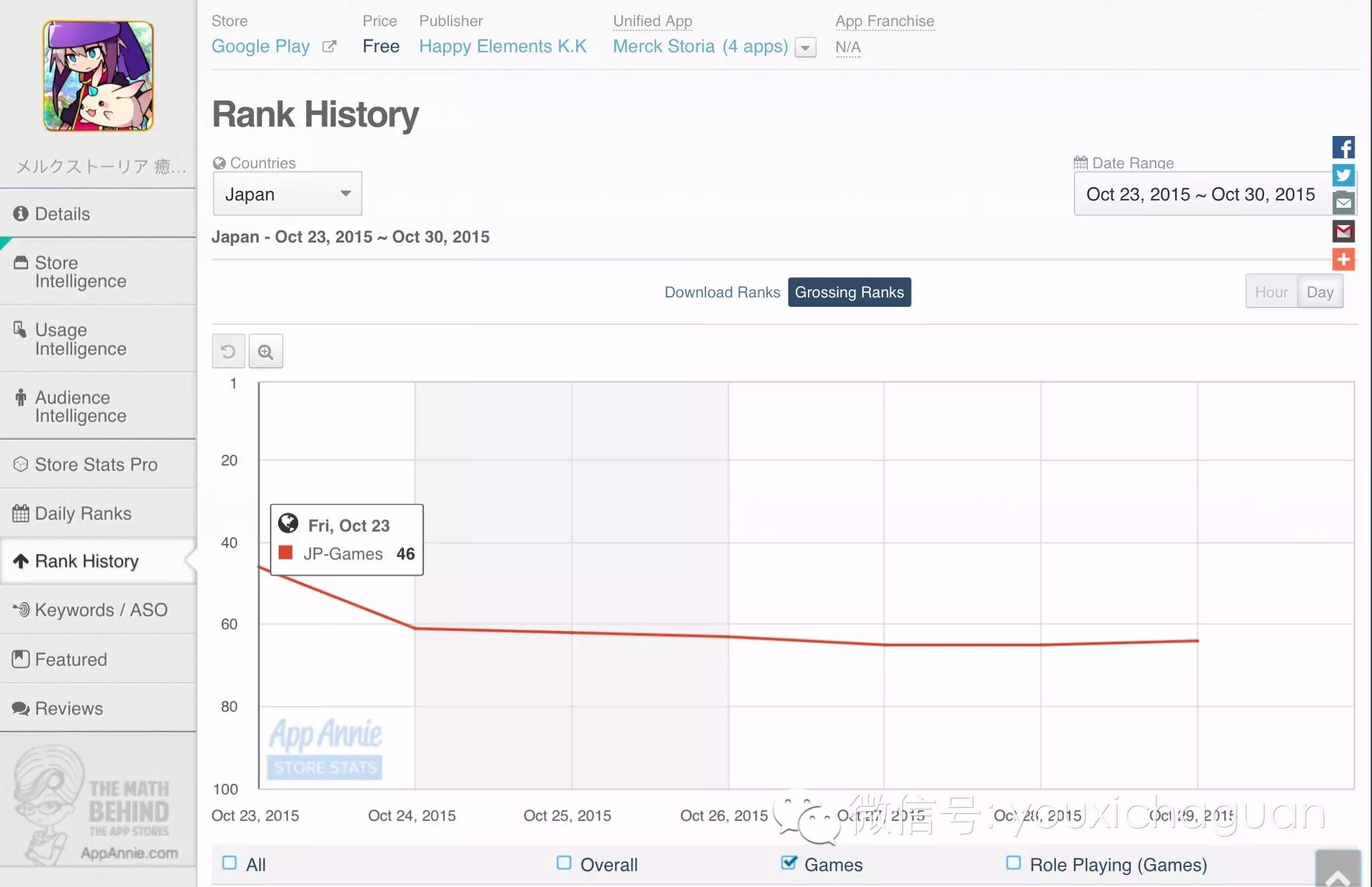Viewport: 1372px width, 887px height.
Task: Share via the Gmail icon
Action: click(1343, 231)
